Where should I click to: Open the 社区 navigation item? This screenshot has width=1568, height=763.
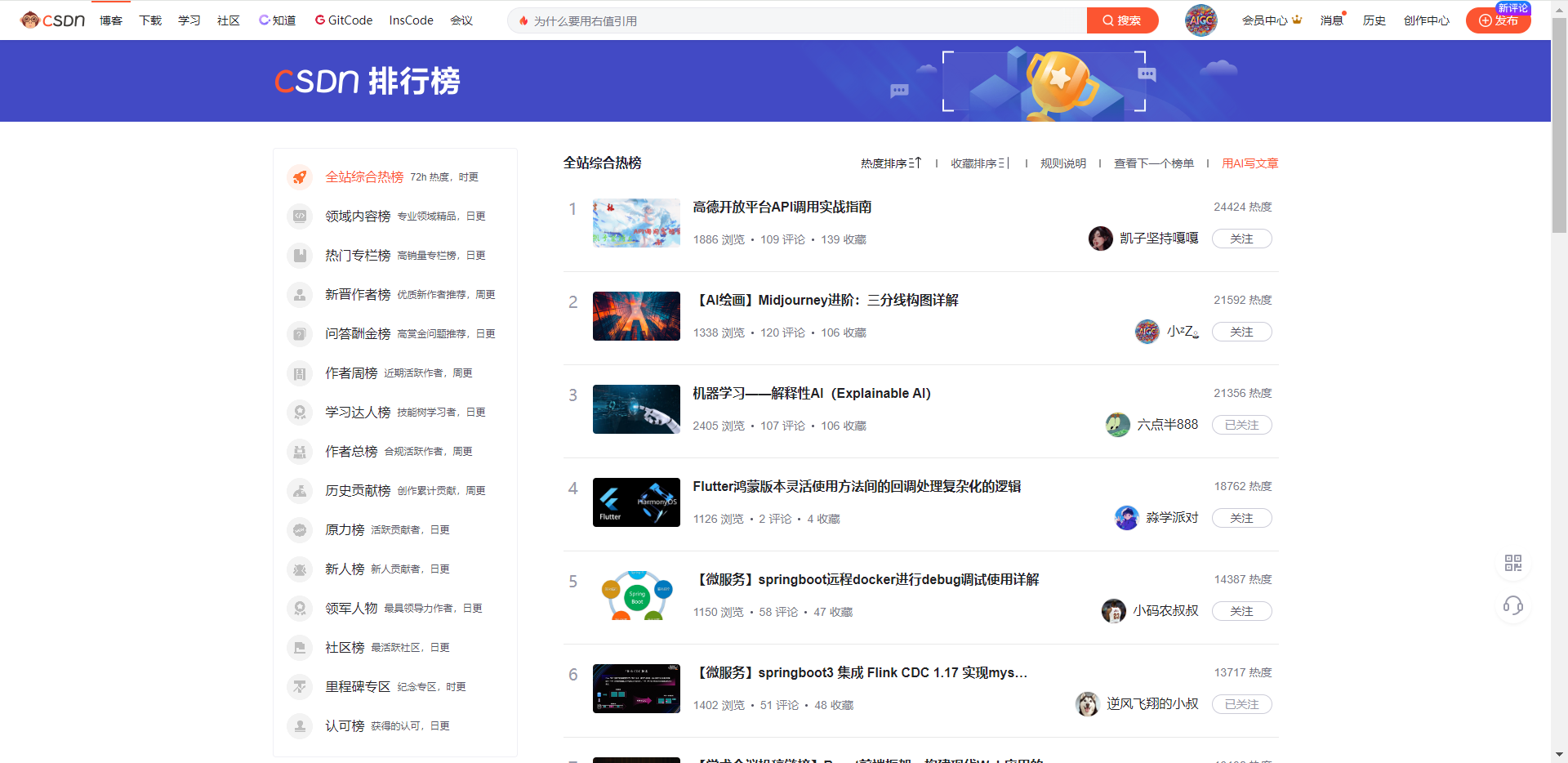(229, 20)
